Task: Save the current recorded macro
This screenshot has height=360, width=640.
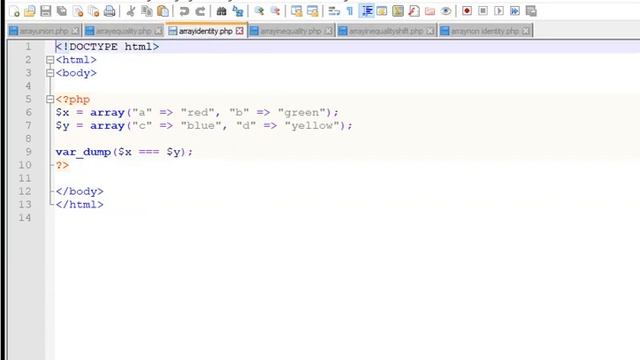Action: click(x=531, y=11)
